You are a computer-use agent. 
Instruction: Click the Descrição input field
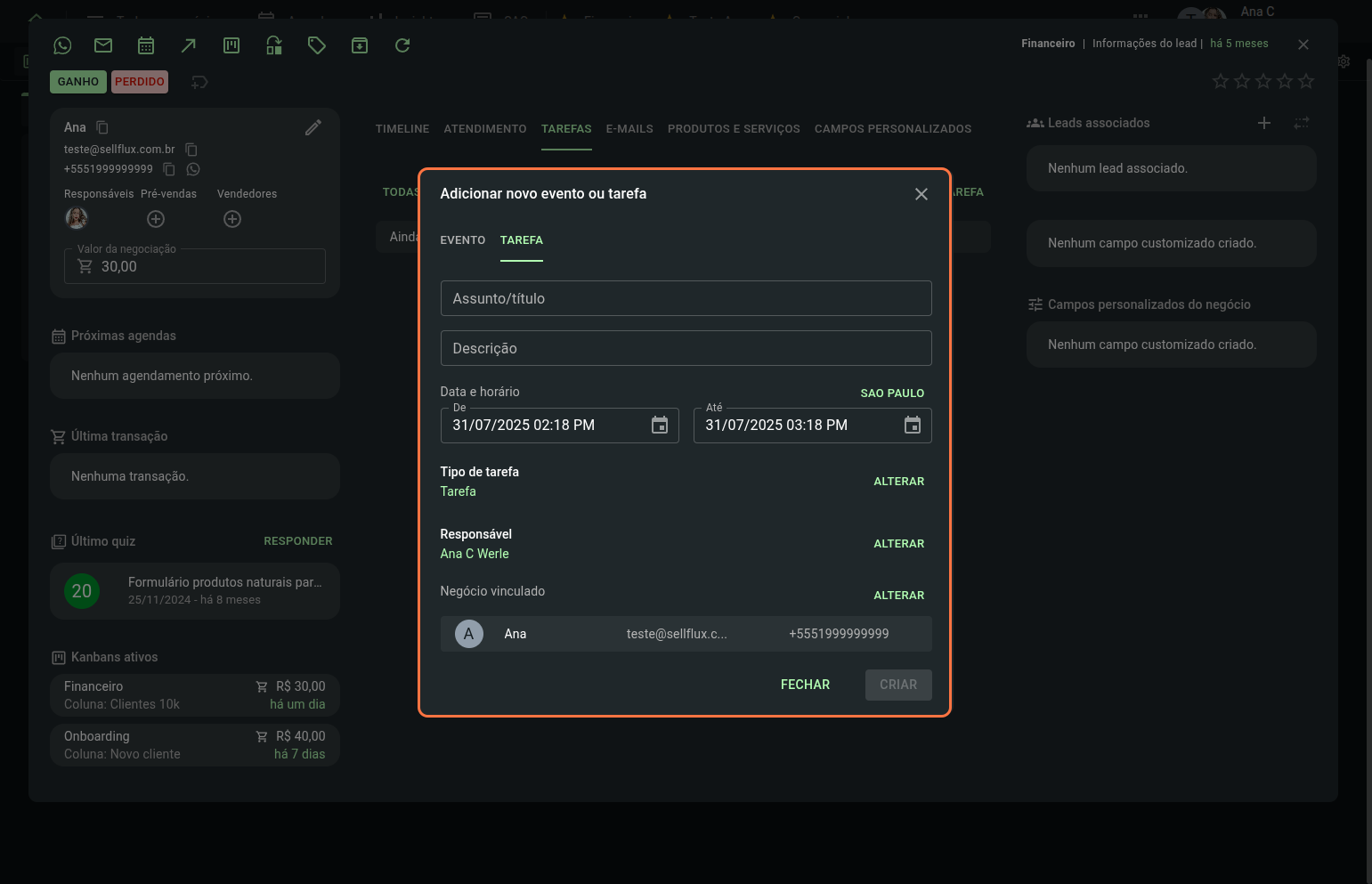(x=686, y=348)
